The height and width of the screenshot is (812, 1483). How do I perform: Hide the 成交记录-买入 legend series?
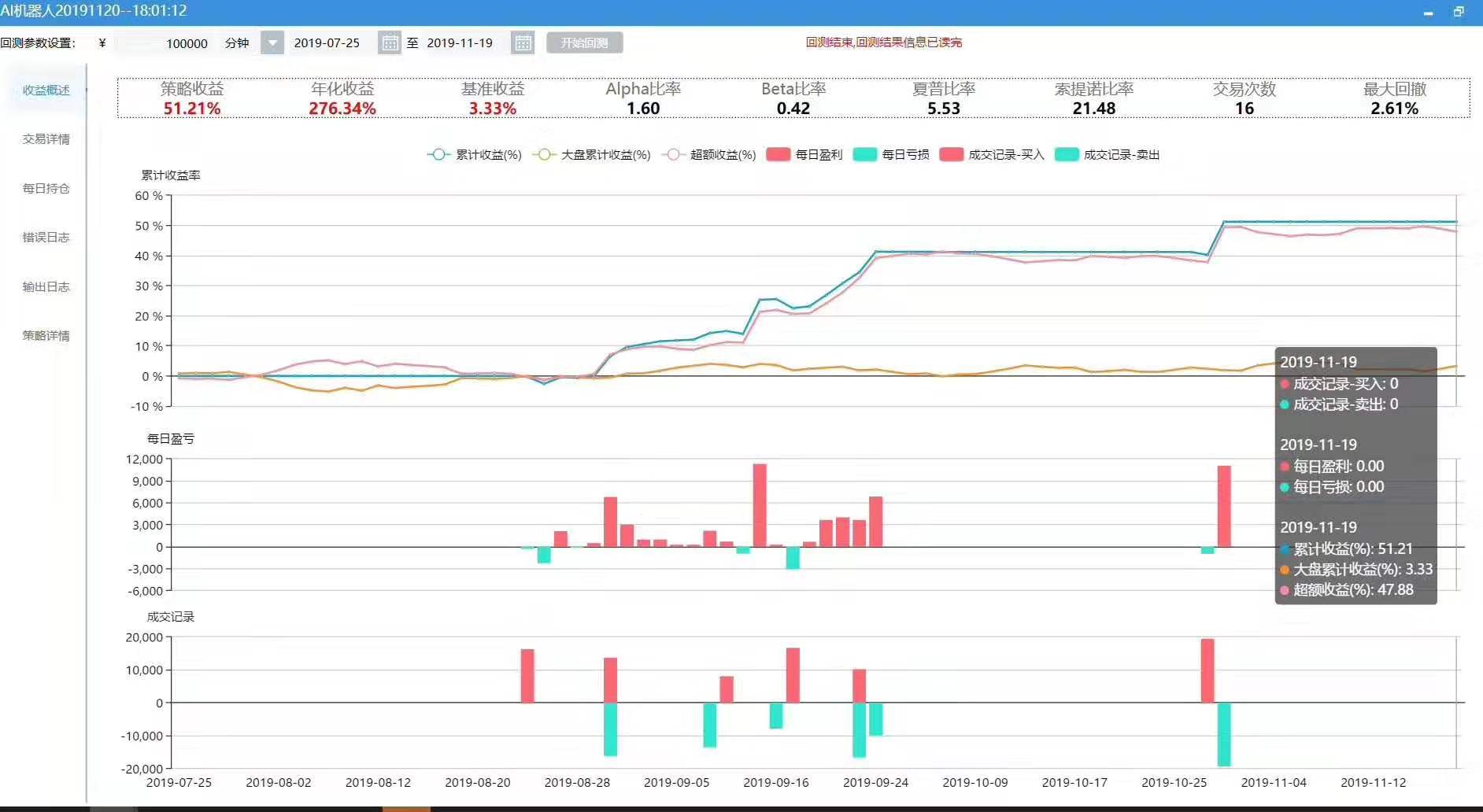(992, 155)
